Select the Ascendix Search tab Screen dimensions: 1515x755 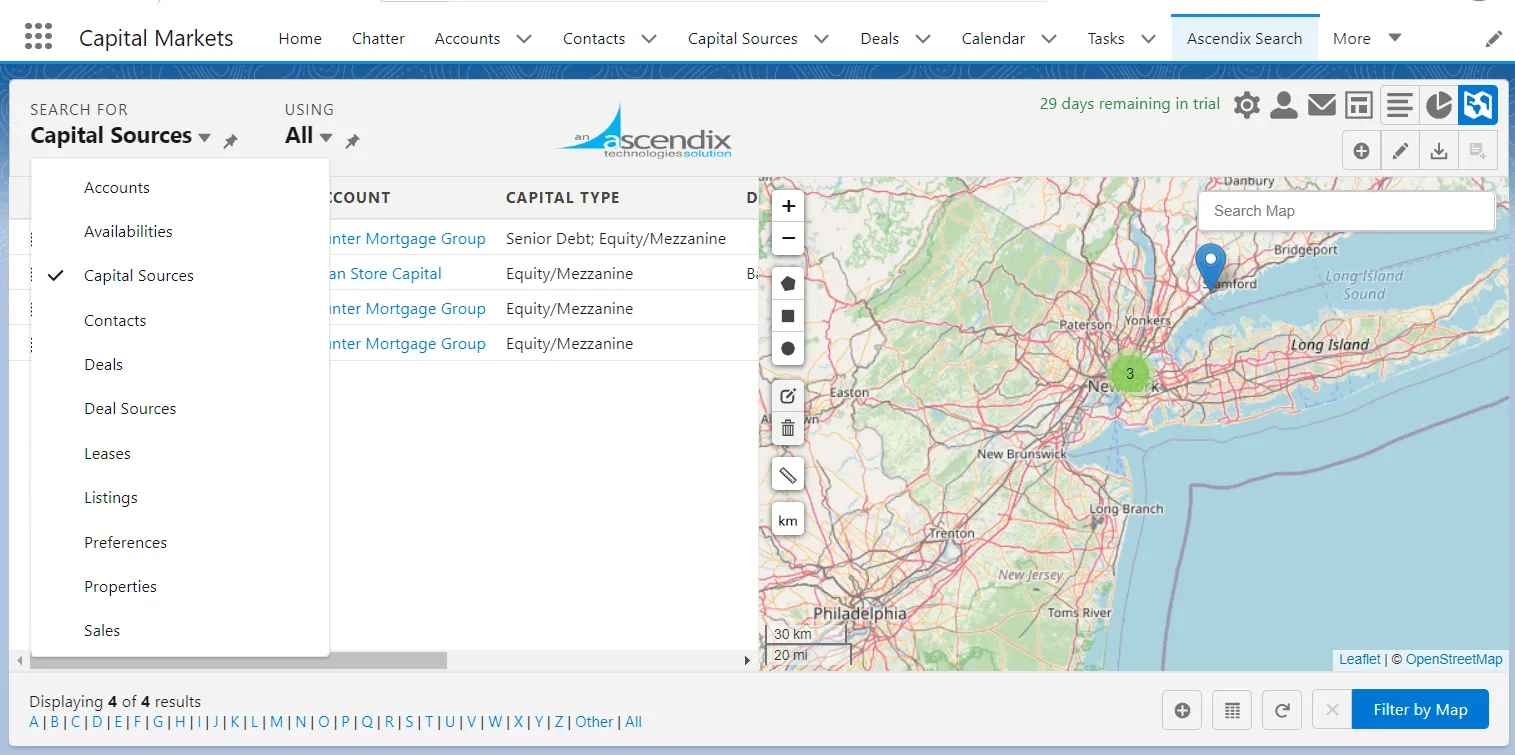[1245, 39]
